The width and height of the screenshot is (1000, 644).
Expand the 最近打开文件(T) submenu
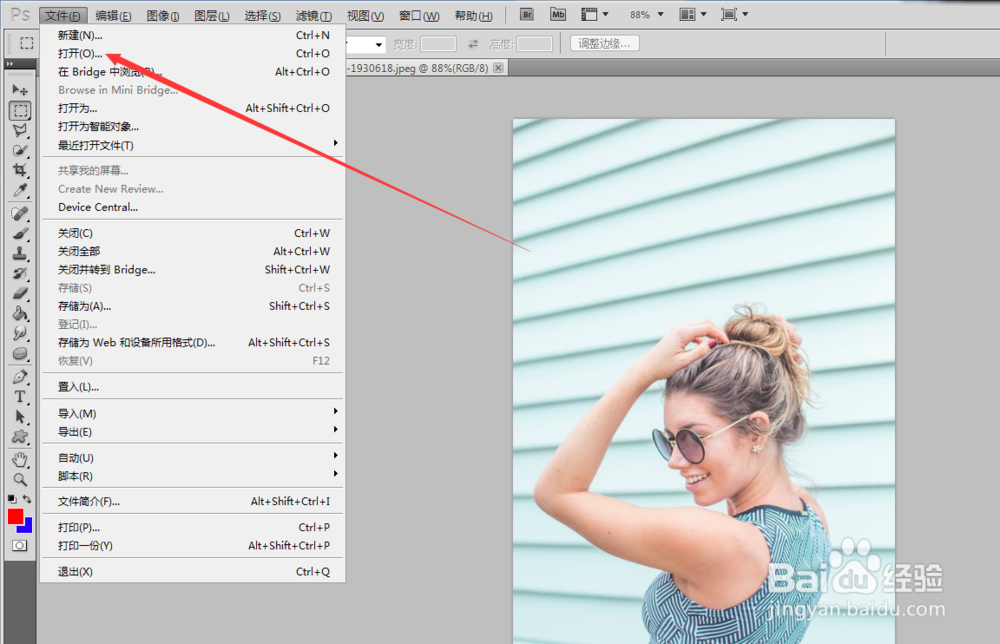point(193,145)
